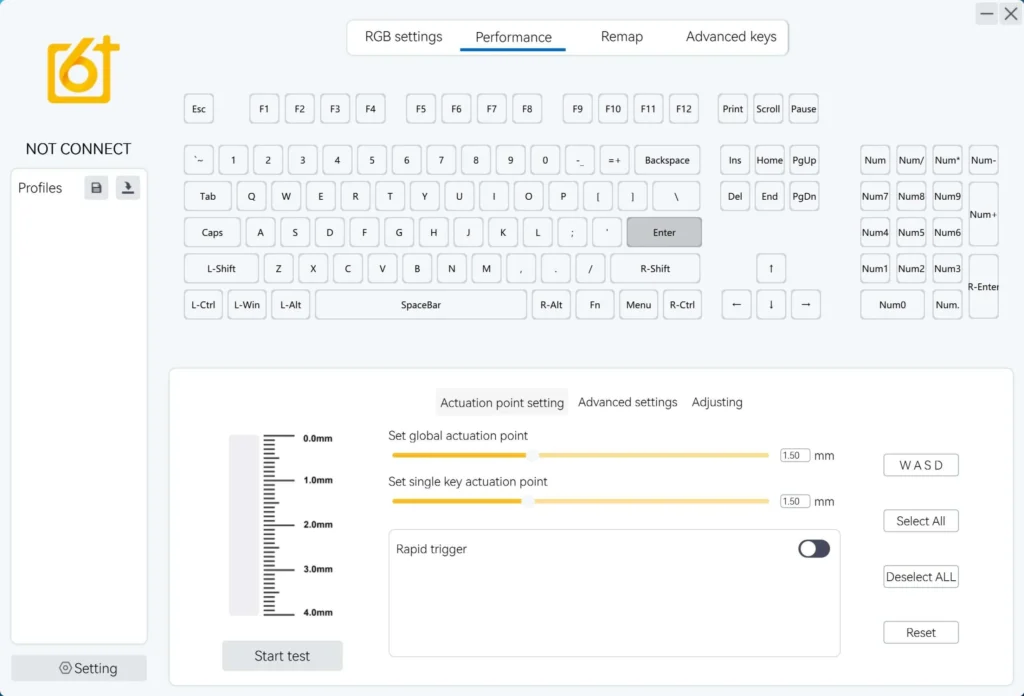This screenshot has width=1024, height=696.
Task: Open Setting with the gear icon
Action: (79, 668)
